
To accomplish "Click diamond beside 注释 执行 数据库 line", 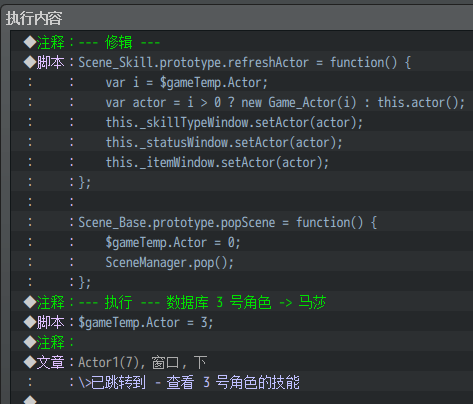I will coord(30,302).
